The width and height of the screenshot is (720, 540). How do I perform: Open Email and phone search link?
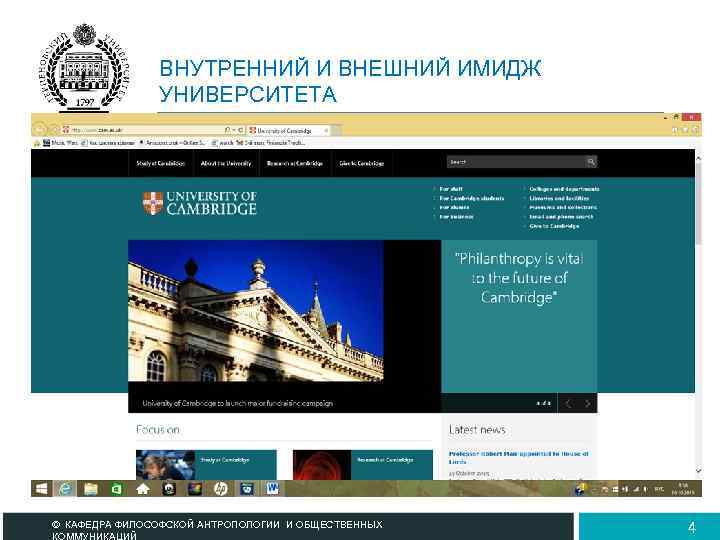point(561,217)
